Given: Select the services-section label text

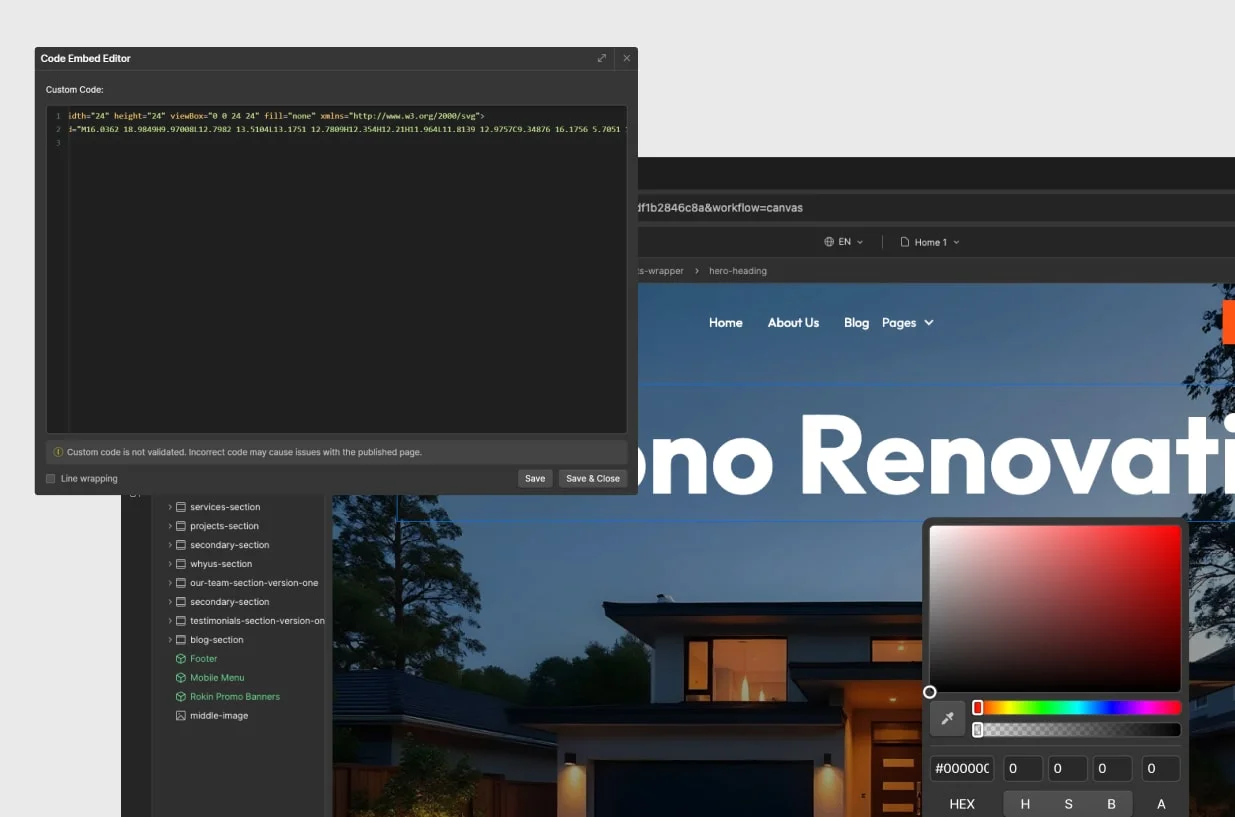Looking at the screenshot, I should (225, 507).
